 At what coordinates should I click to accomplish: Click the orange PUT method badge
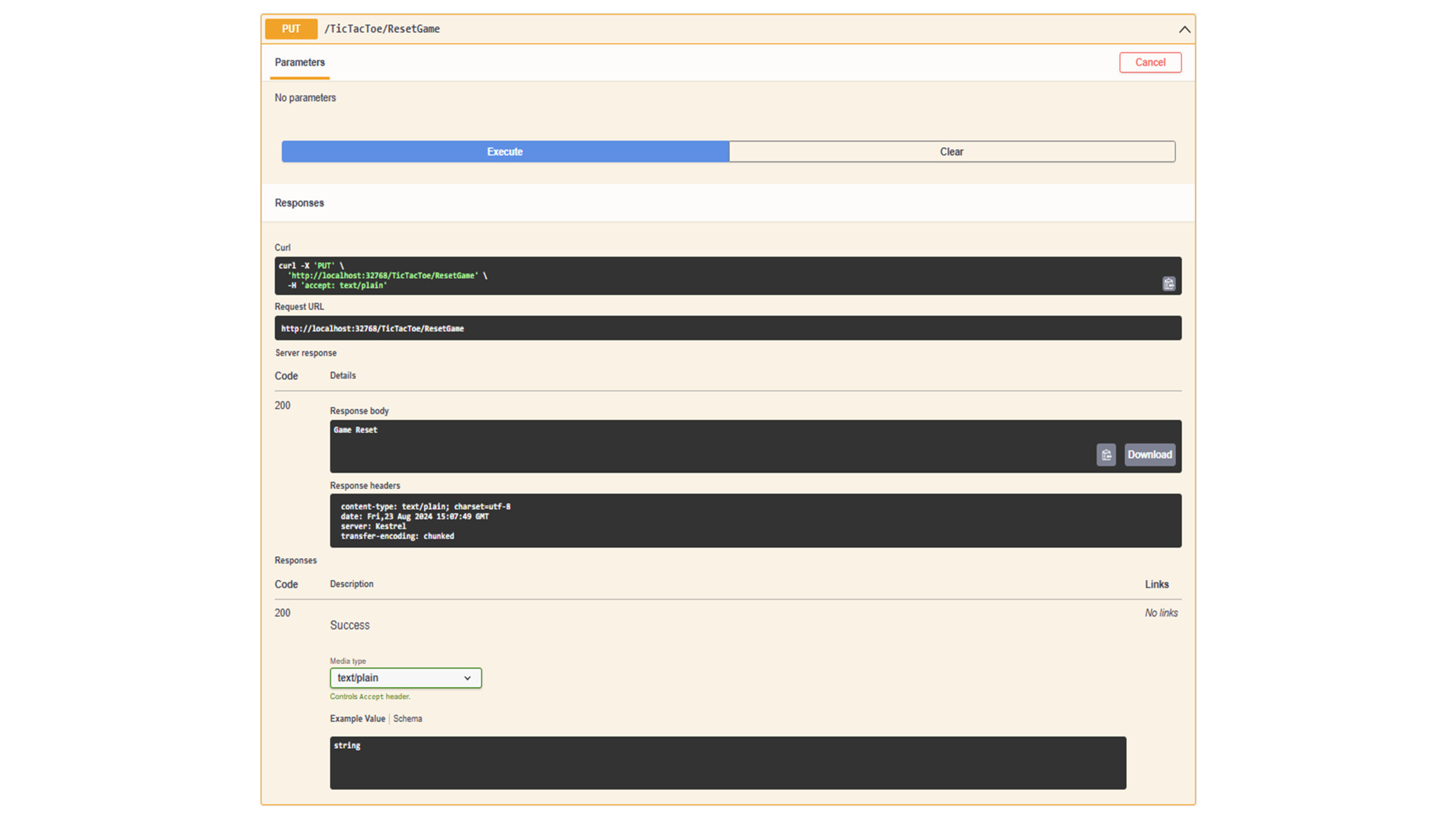pos(291,29)
